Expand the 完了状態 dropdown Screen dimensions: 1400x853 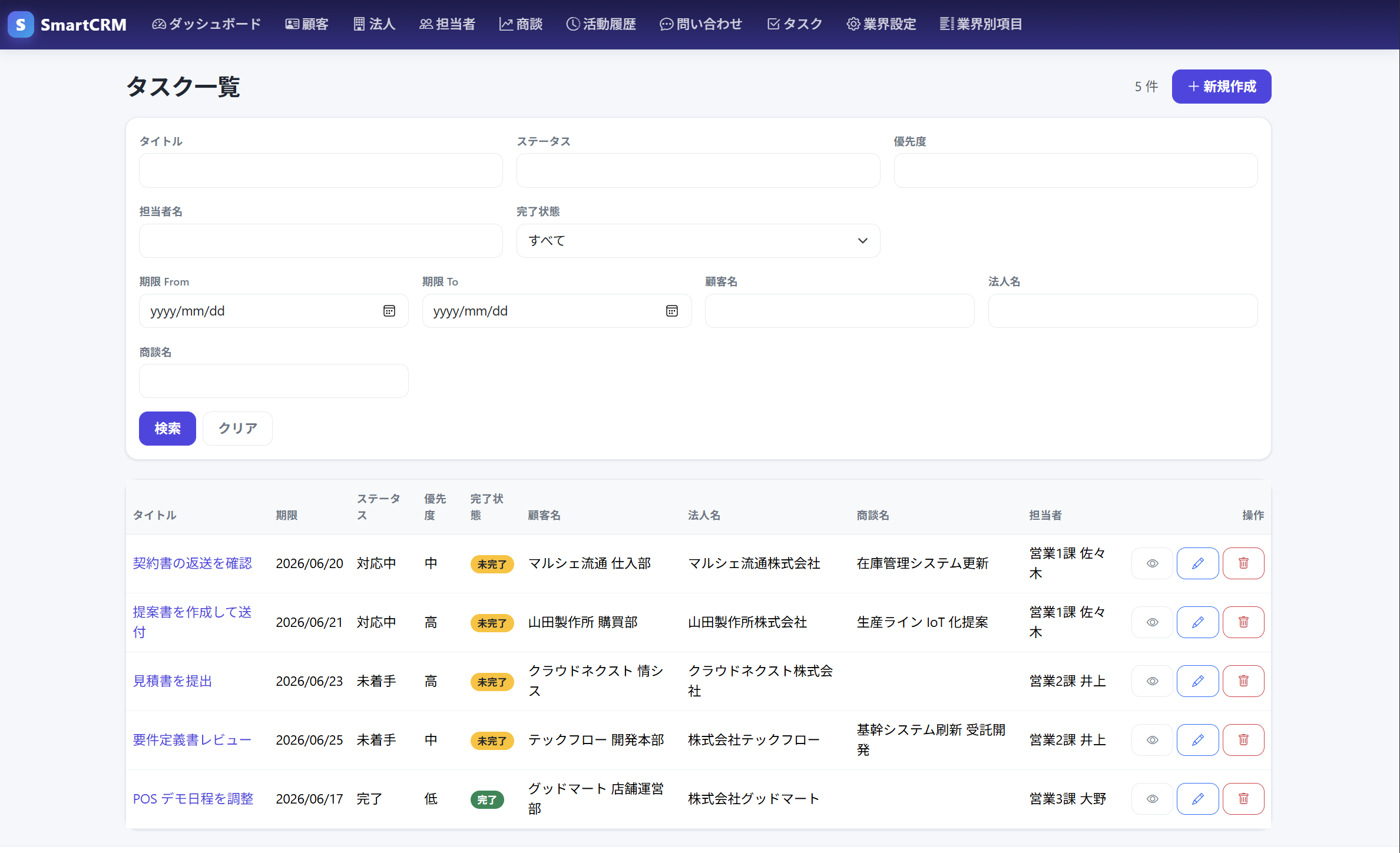coord(698,241)
